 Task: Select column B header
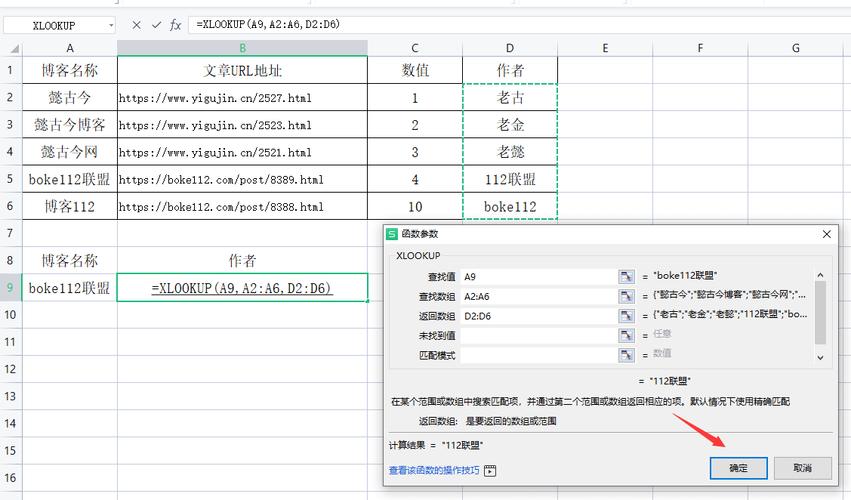[243, 48]
